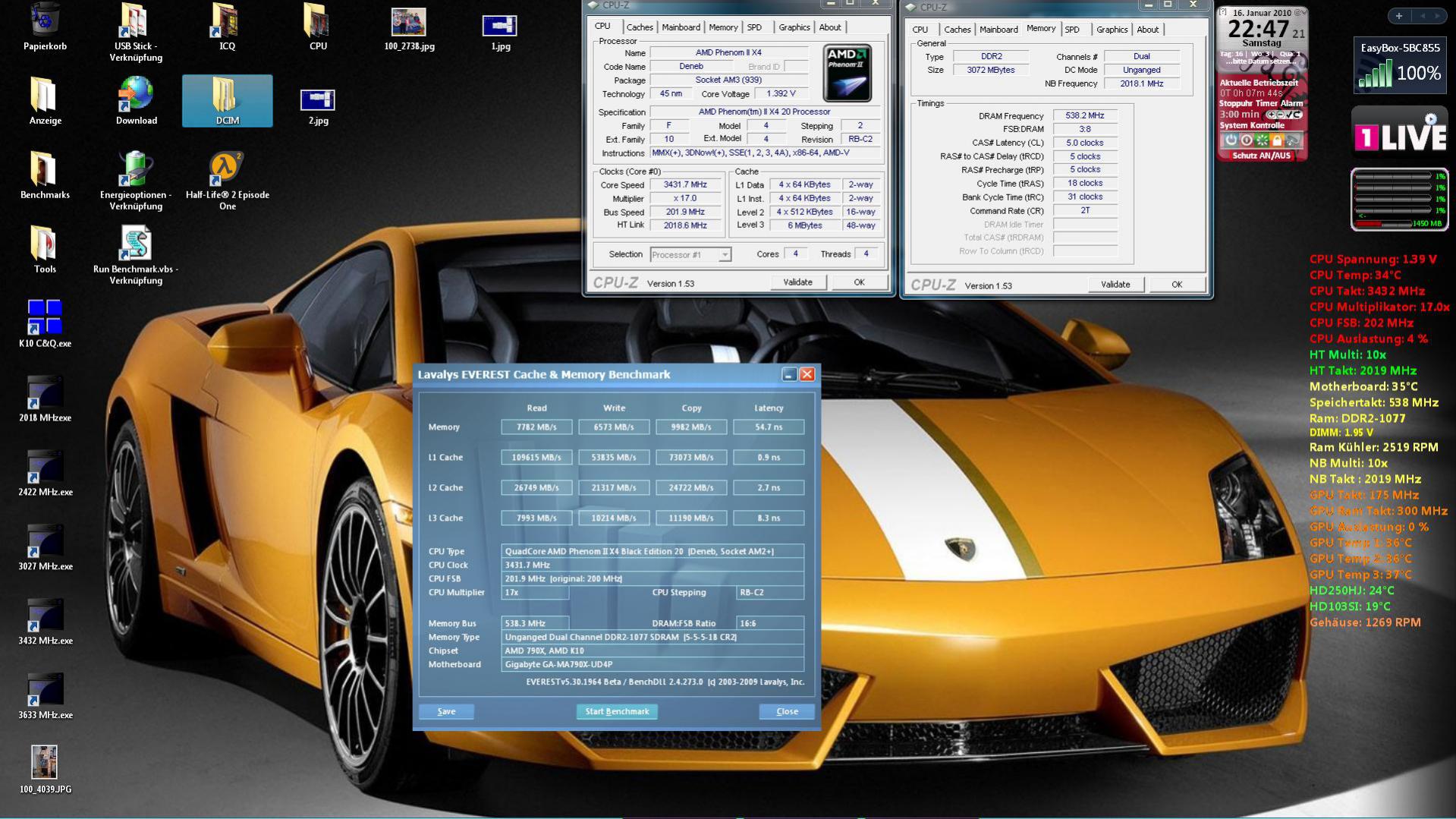Click the Core Speed value 3431.7 MHz
This screenshot has width=1456, height=819.
coord(685,184)
